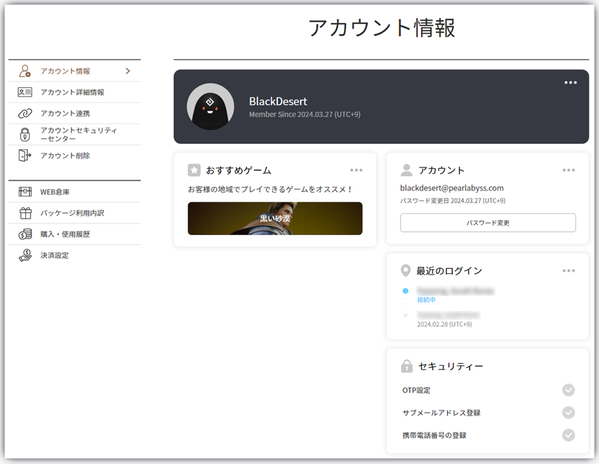Click the パスワード変更日 2024.03.27 text

click(453, 200)
